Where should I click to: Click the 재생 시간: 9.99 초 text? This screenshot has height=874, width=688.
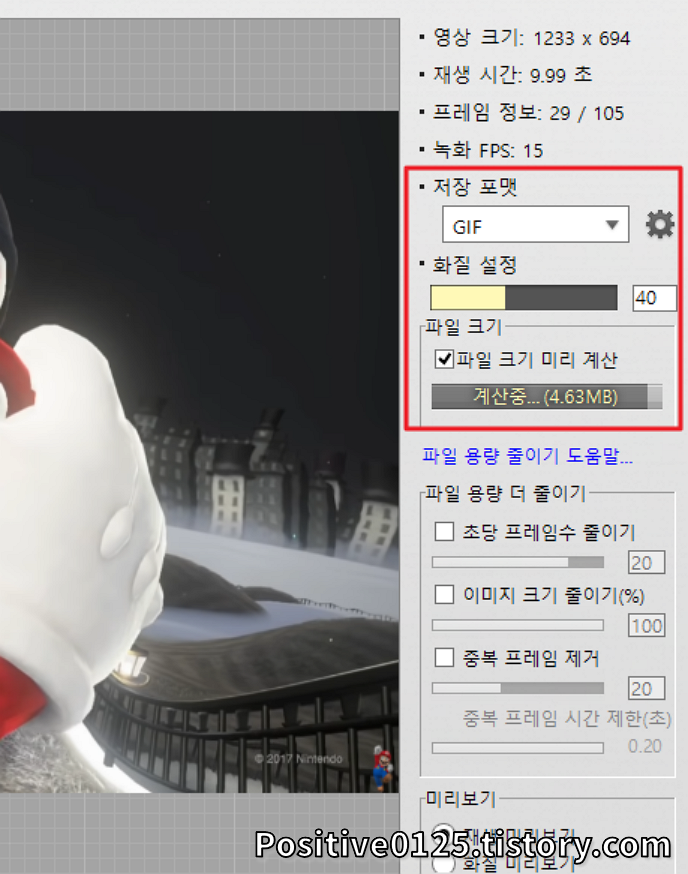tap(512, 75)
